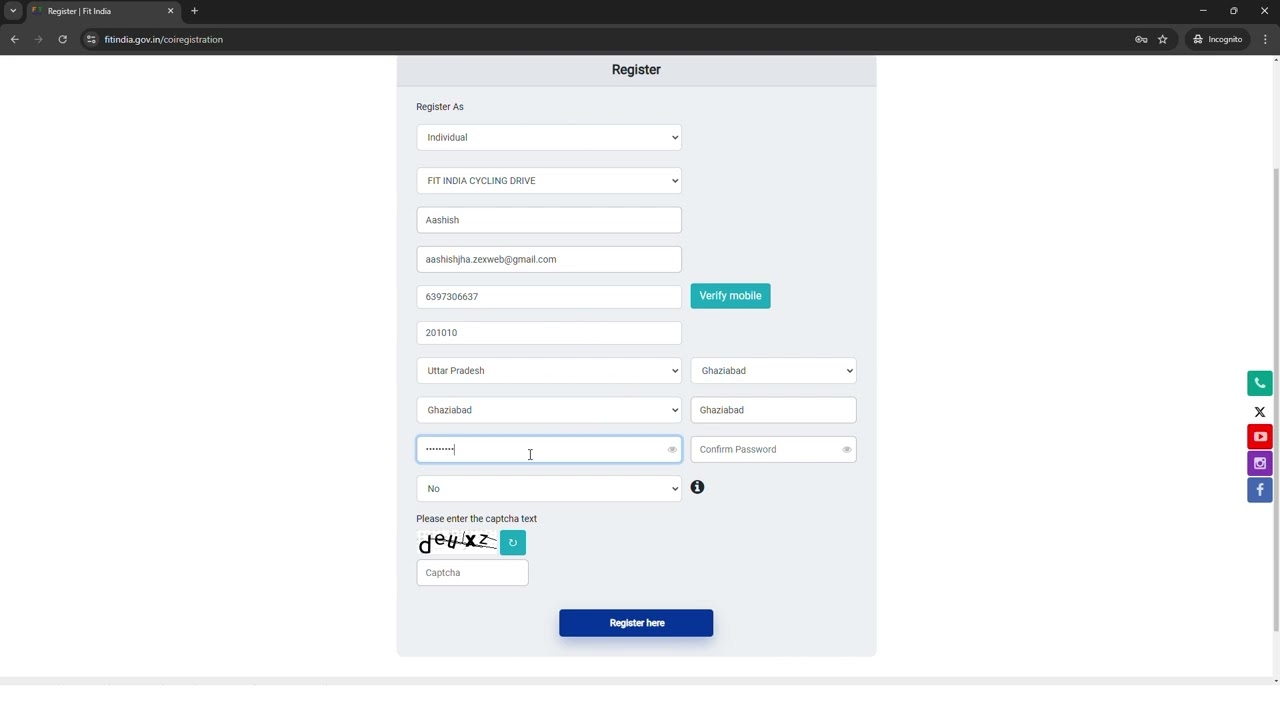Screen dimensions: 1280x720
Task: Edit the Ghaziabad city text field
Action: click(x=773, y=410)
